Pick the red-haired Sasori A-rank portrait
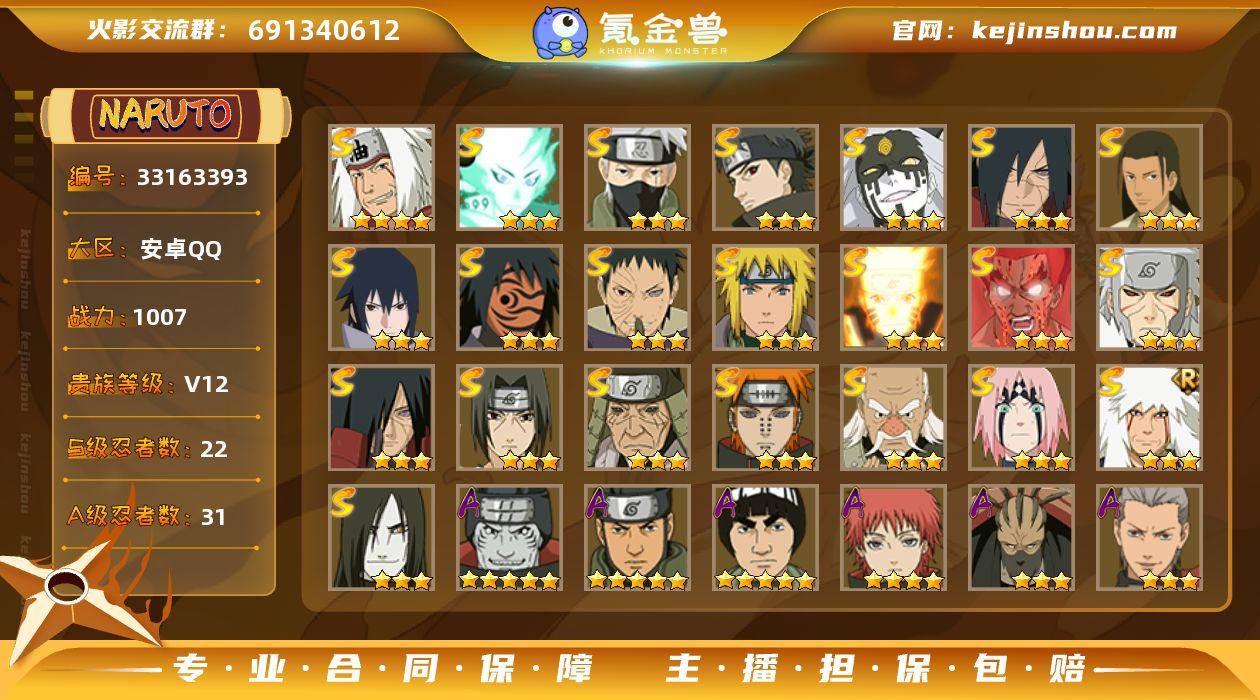The height and width of the screenshot is (700, 1260). tap(894, 537)
